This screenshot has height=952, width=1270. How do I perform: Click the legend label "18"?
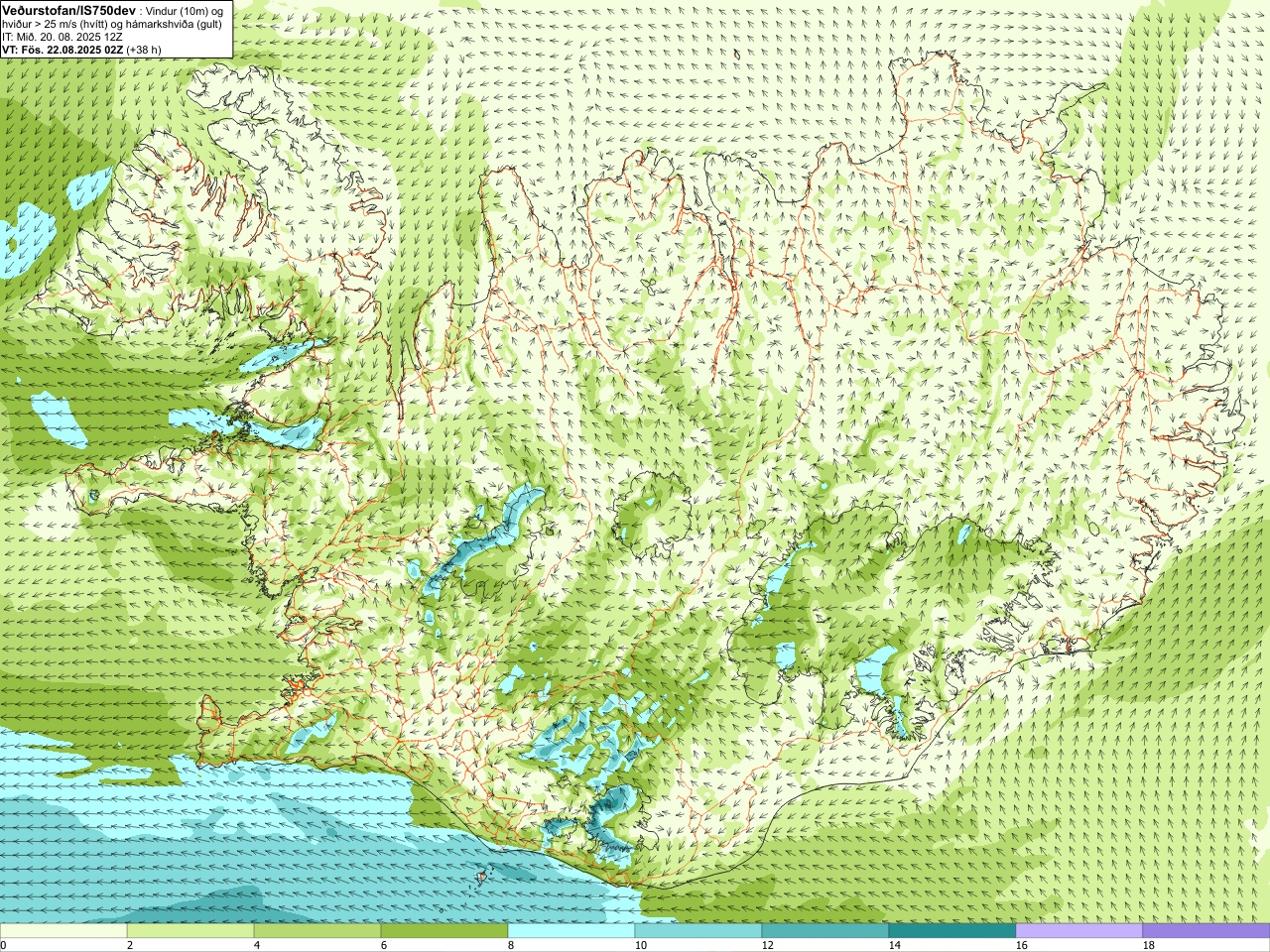tap(1149, 945)
